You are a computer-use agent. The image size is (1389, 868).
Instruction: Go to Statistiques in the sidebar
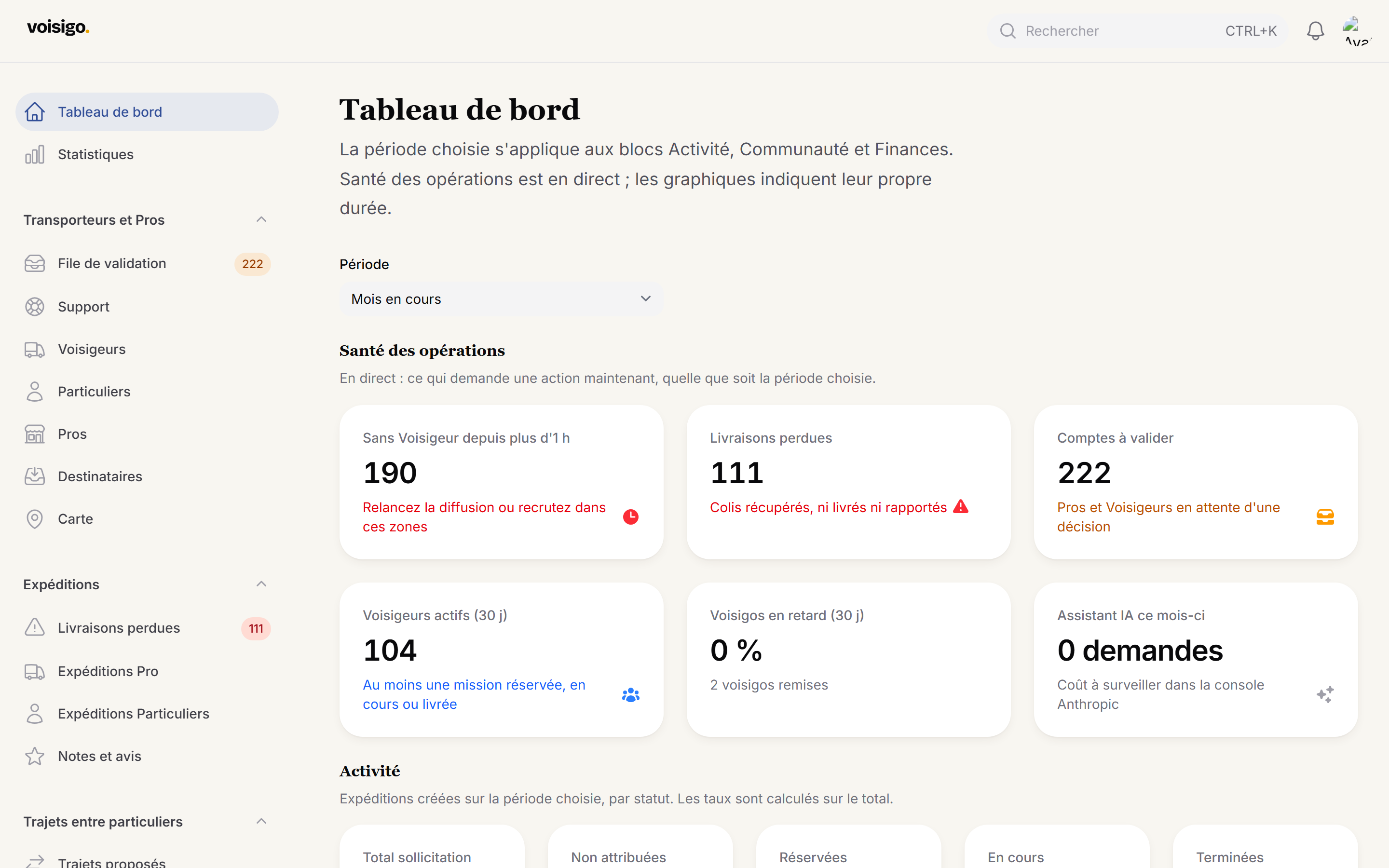tap(147, 154)
